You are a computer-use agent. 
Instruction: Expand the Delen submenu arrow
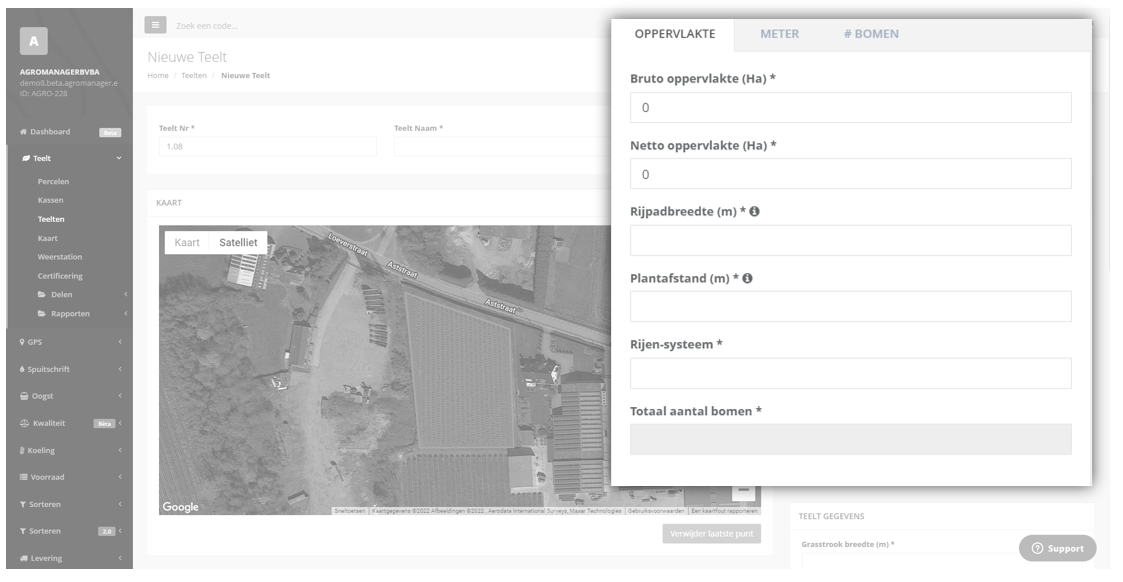click(x=125, y=294)
